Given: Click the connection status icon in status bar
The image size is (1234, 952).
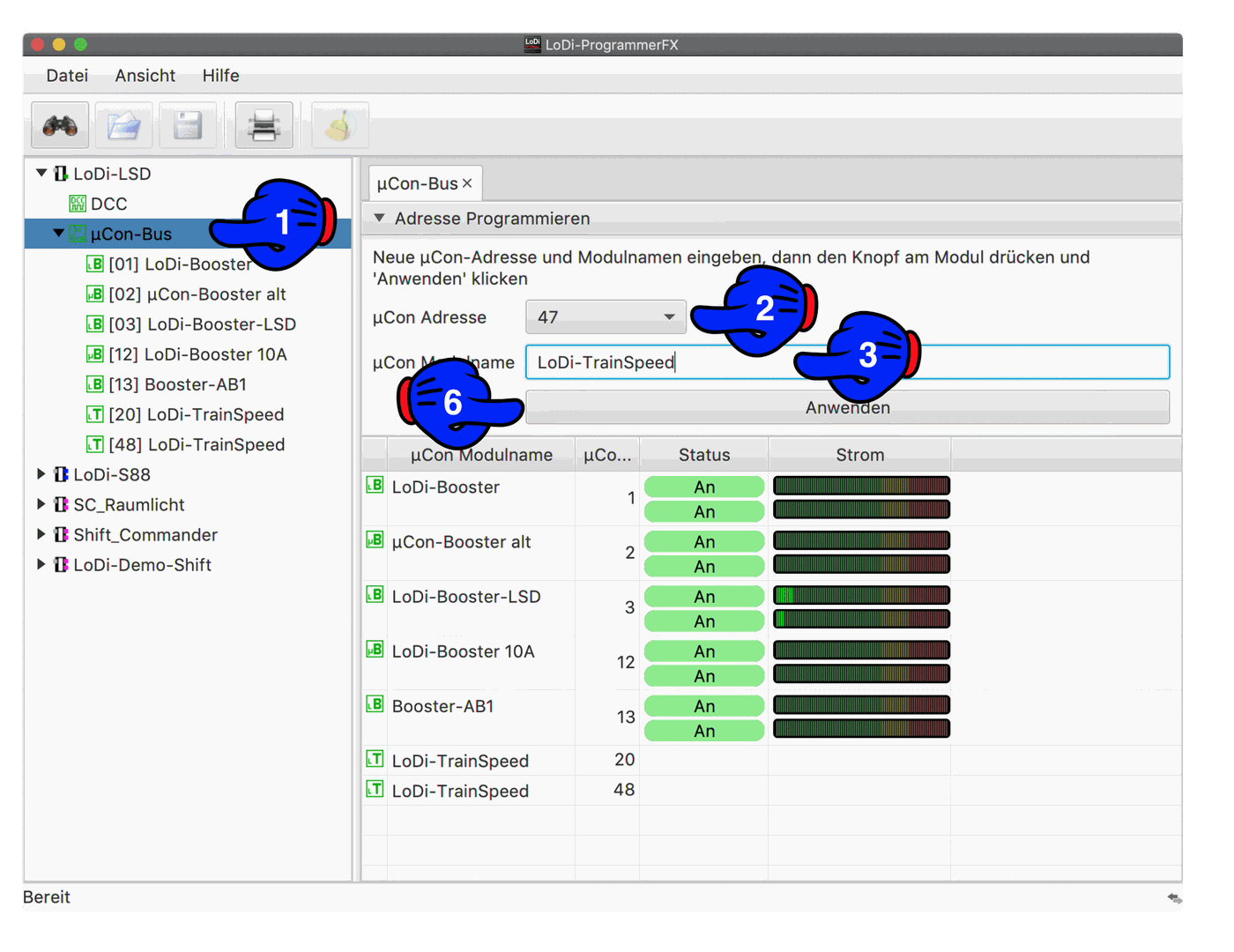Looking at the screenshot, I should click(1174, 897).
